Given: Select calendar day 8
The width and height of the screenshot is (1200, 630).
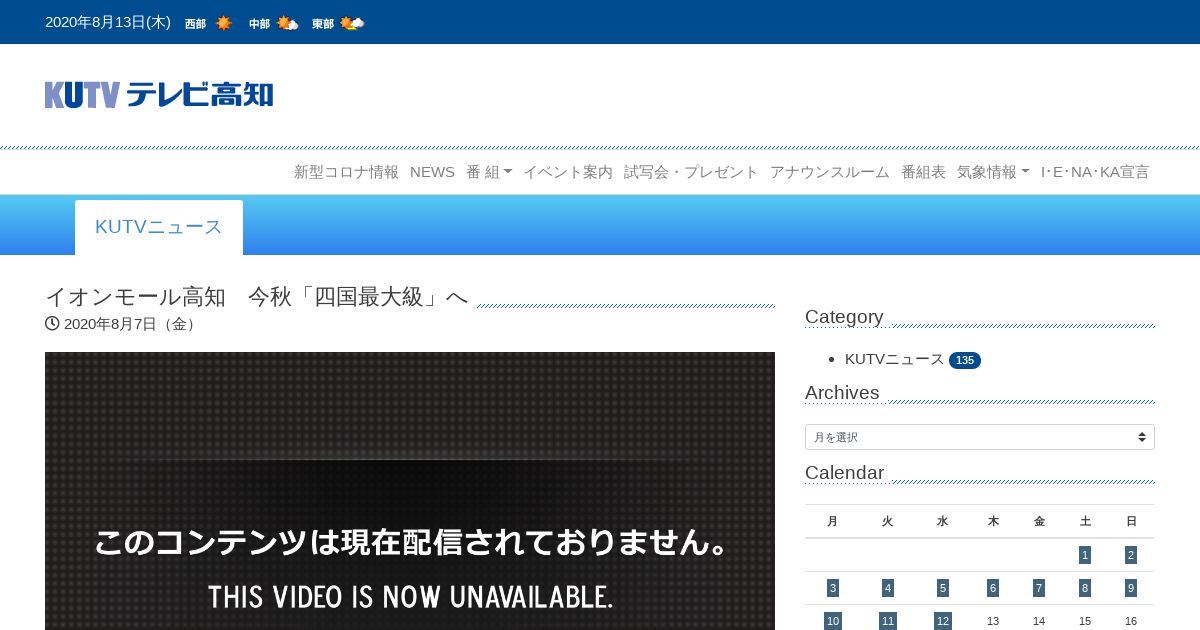Looking at the screenshot, I should click(1085, 588).
